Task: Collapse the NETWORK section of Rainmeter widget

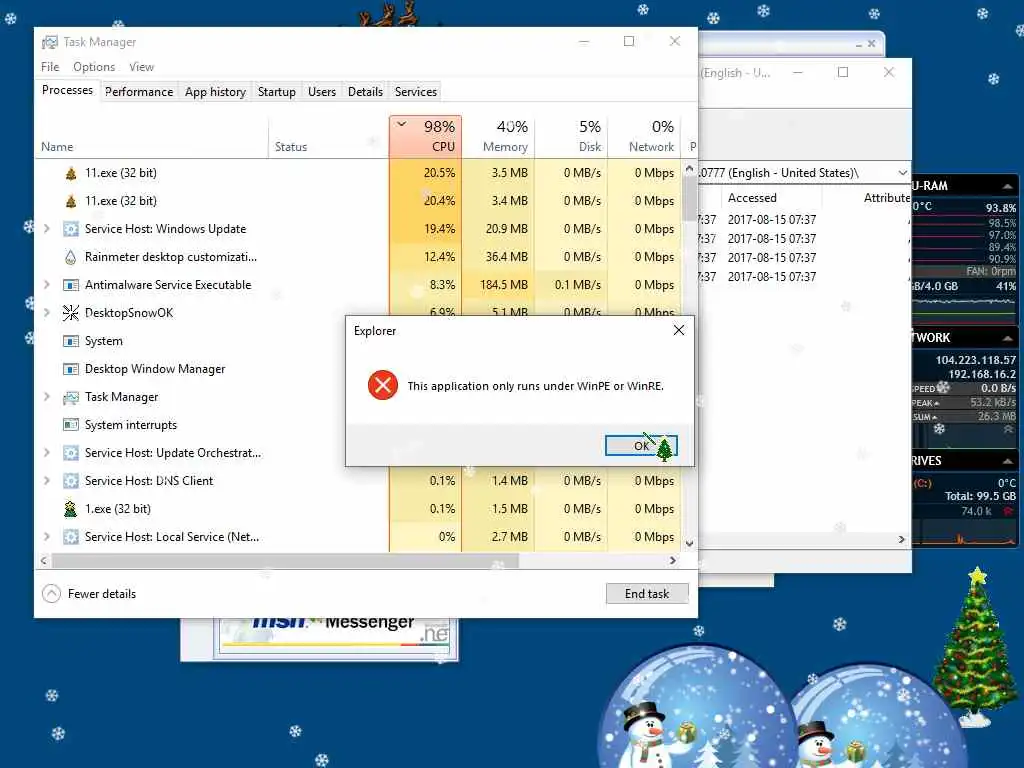Action: [x=1007, y=338]
